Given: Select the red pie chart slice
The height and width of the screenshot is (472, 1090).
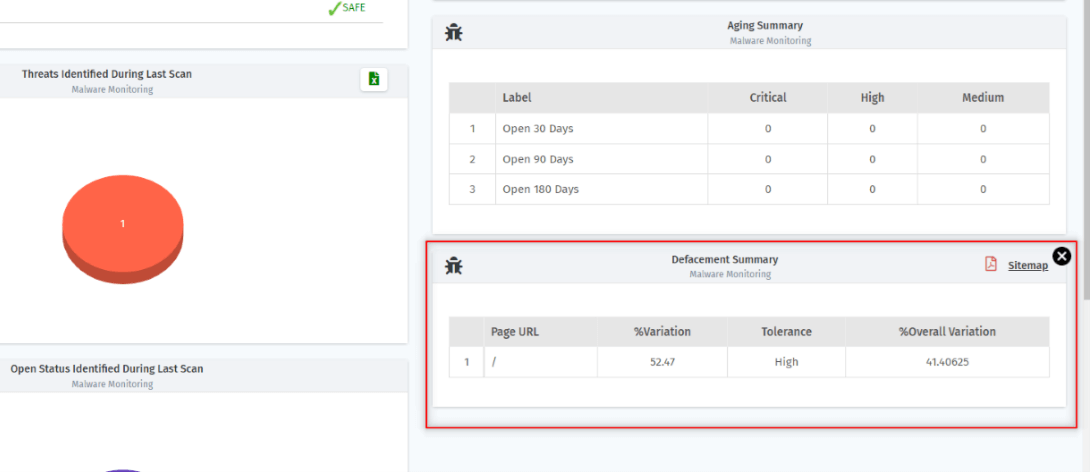Looking at the screenshot, I should click(123, 229).
